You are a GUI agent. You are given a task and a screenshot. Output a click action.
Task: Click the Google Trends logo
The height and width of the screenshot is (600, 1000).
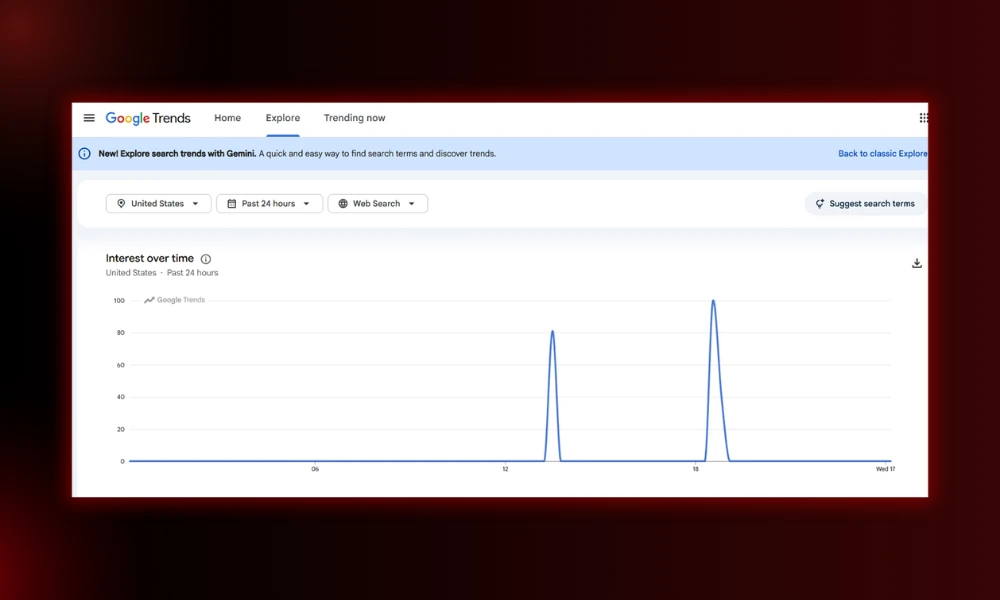coord(148,118)
